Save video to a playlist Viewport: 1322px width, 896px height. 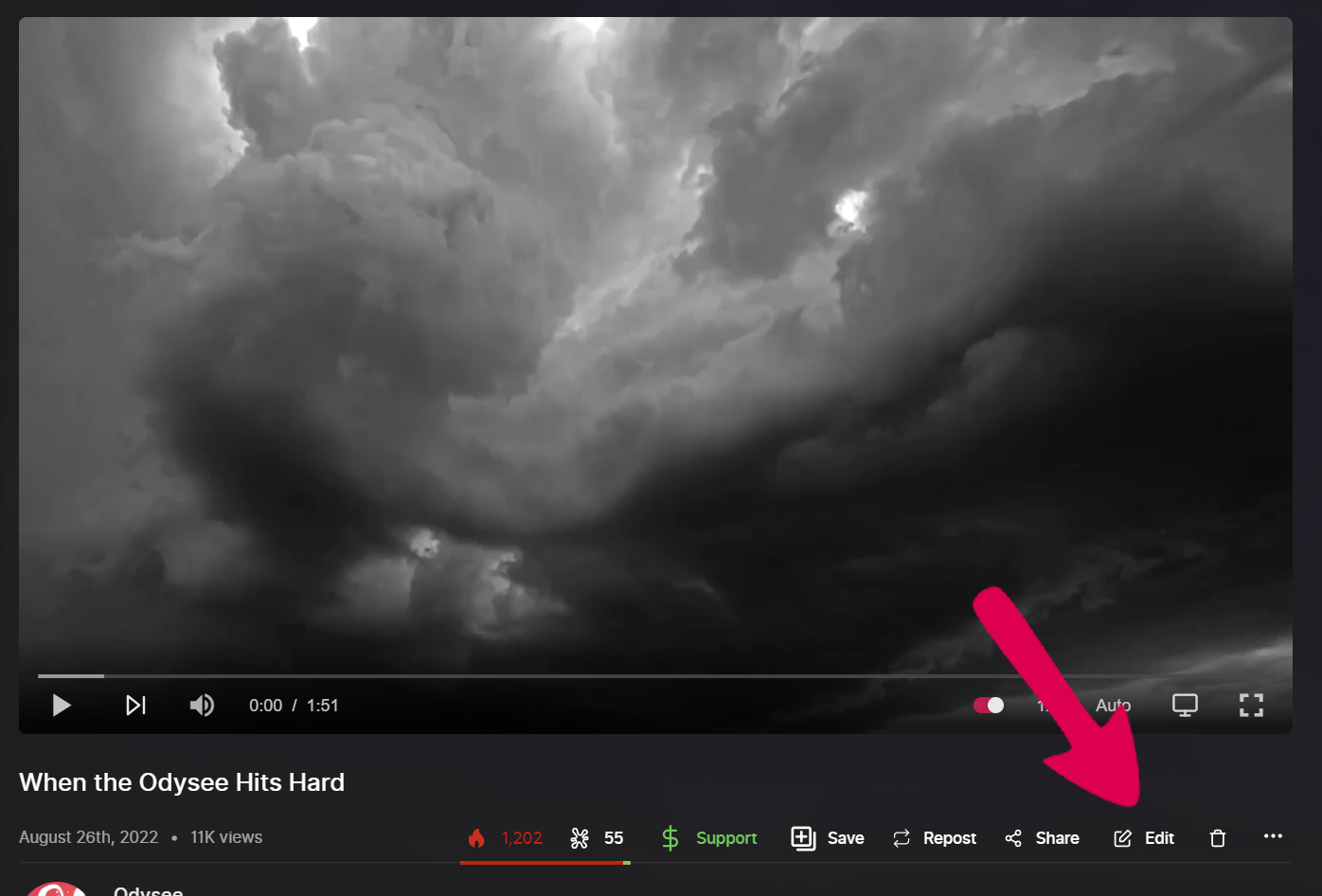[x=828, y=838]
